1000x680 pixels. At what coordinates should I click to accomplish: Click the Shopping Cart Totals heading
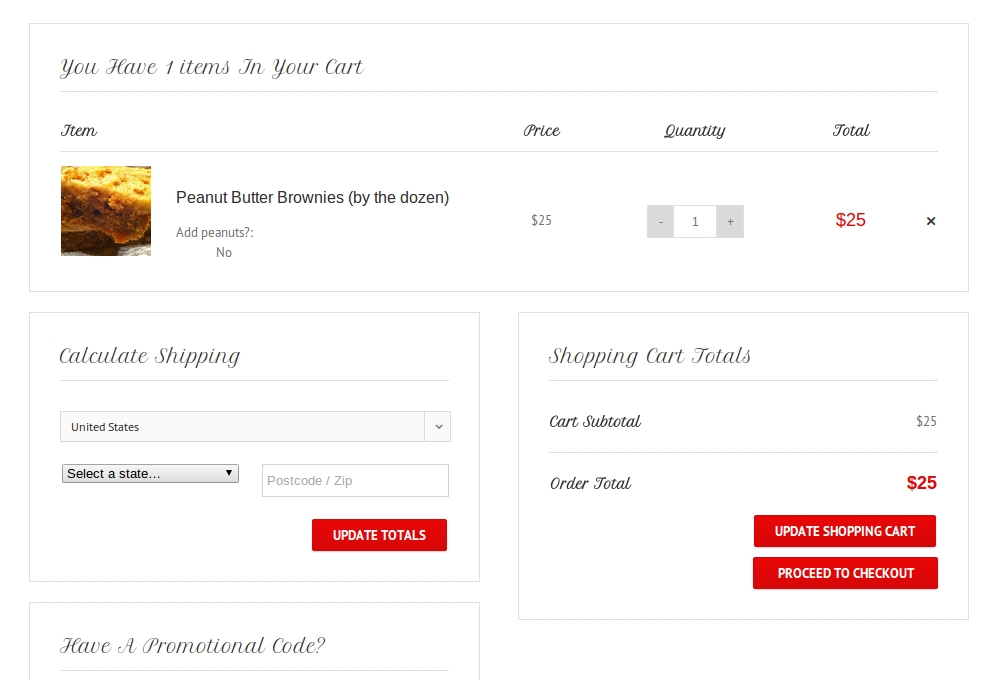[650, 356]
